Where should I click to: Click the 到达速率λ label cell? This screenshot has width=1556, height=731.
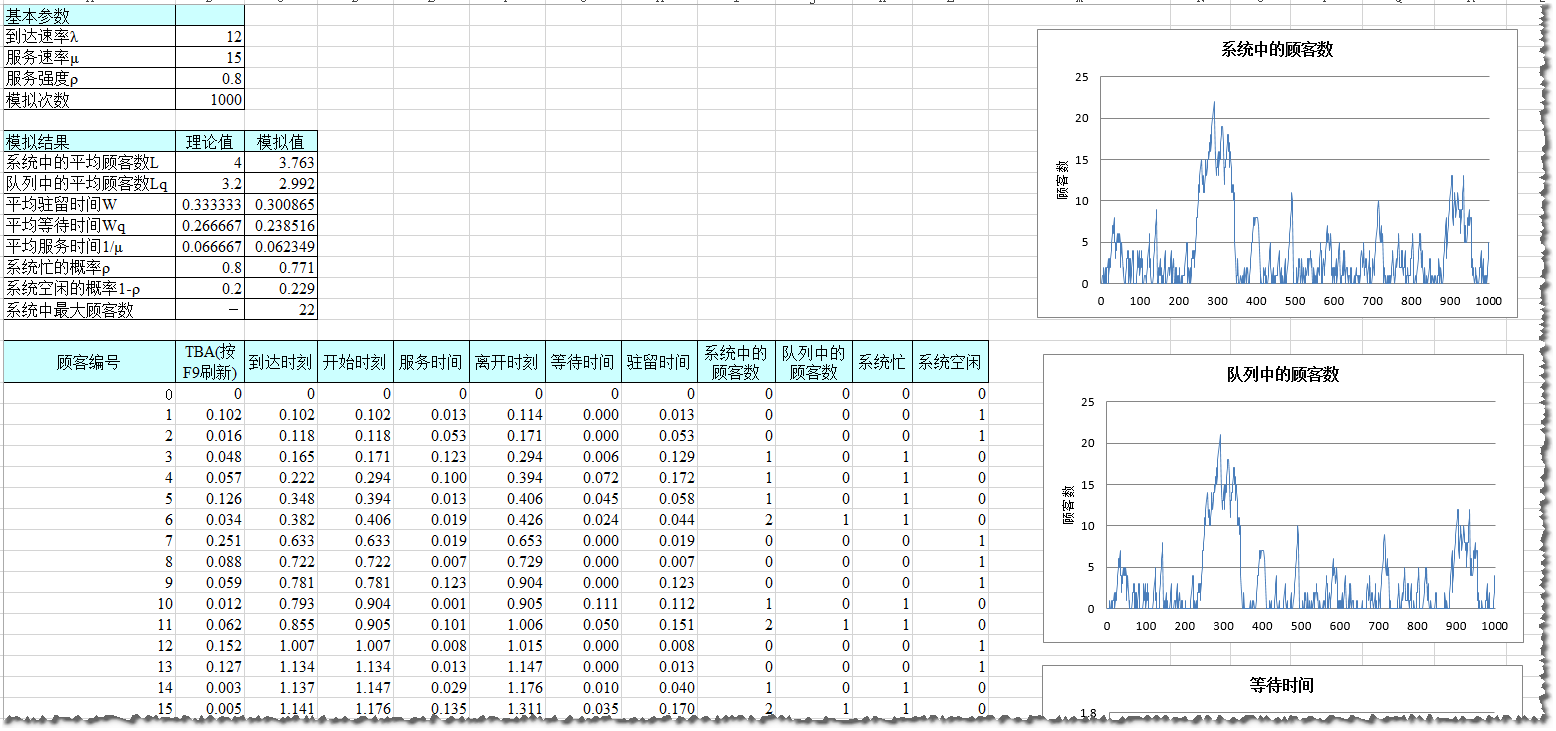(89, 36)
